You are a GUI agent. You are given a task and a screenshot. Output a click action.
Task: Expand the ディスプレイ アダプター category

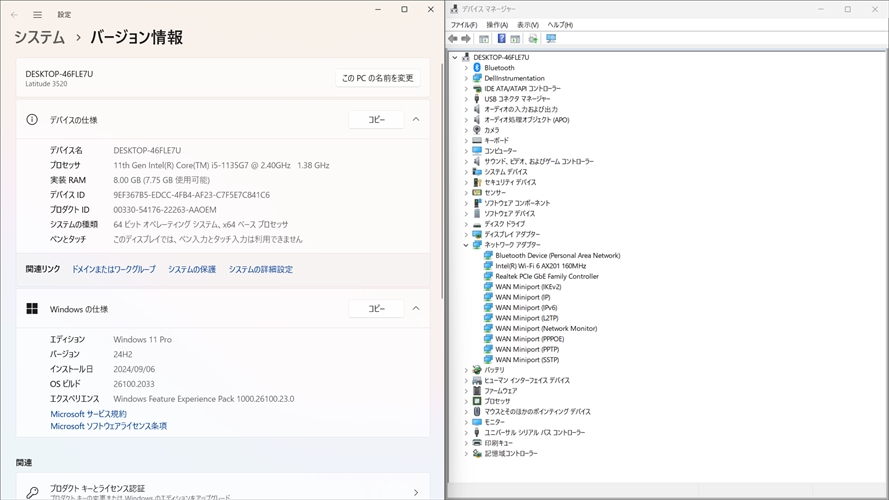(466, 234)
